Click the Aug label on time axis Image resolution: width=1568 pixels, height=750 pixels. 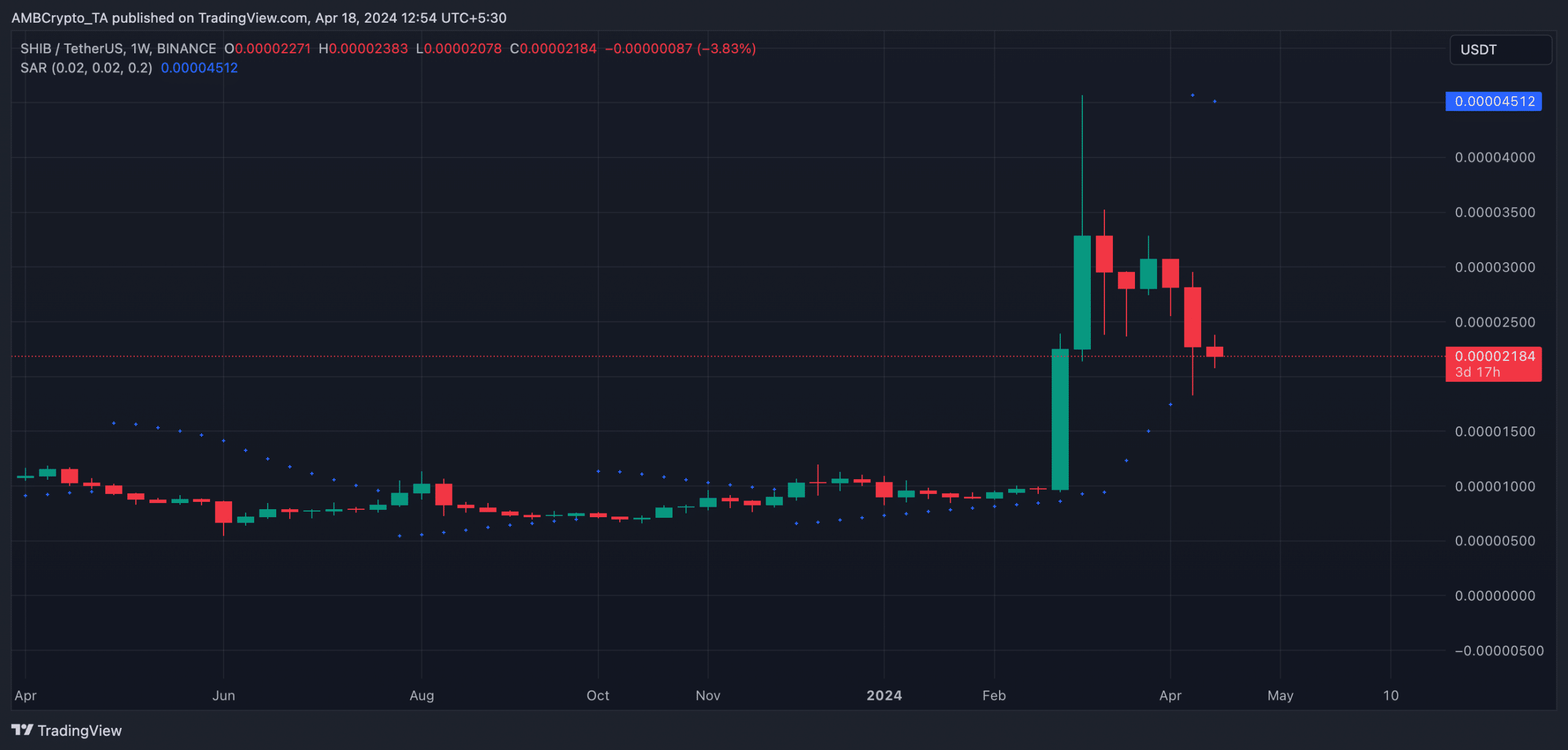421,695
